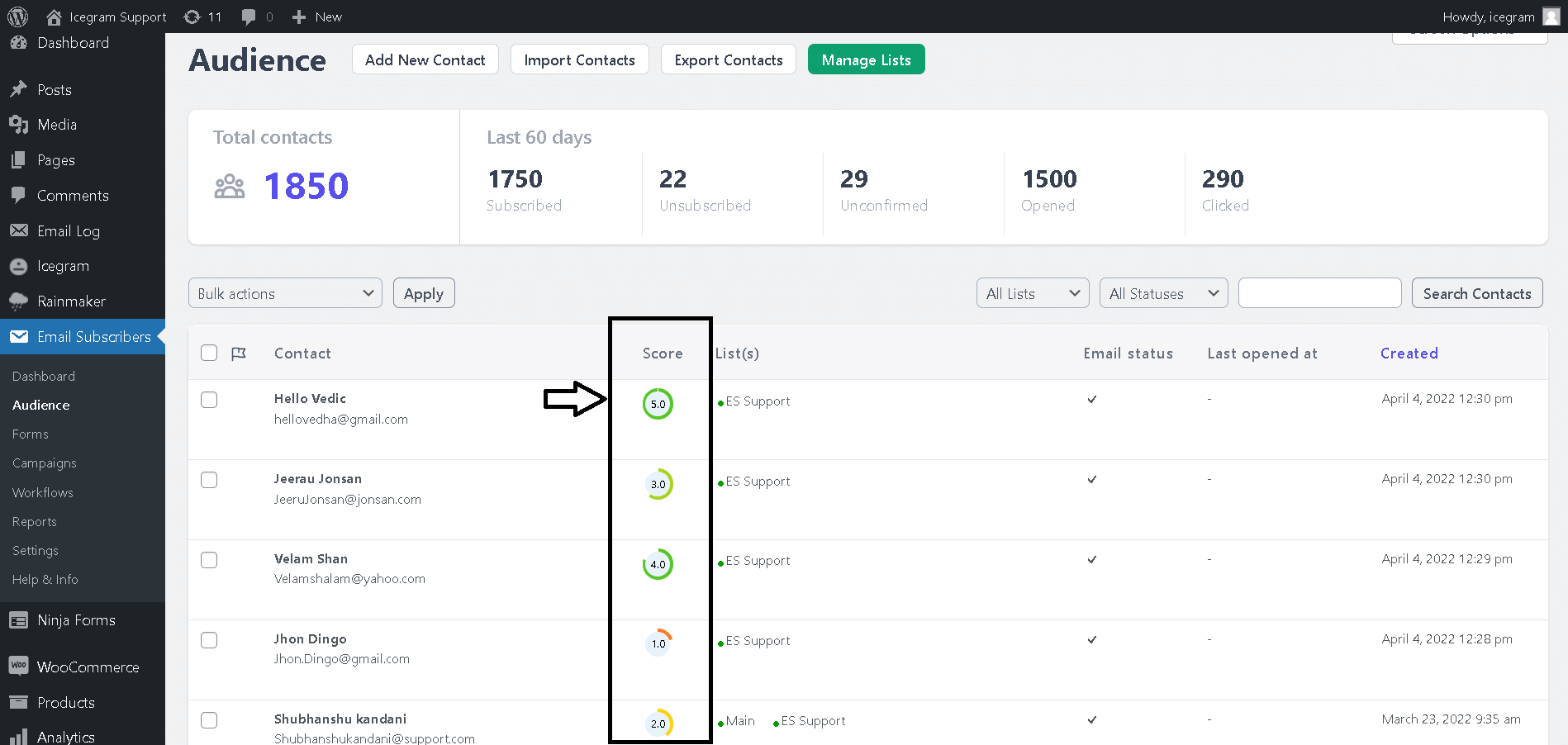Click the Comments icon in sidebar

click(x=18, y=196)
